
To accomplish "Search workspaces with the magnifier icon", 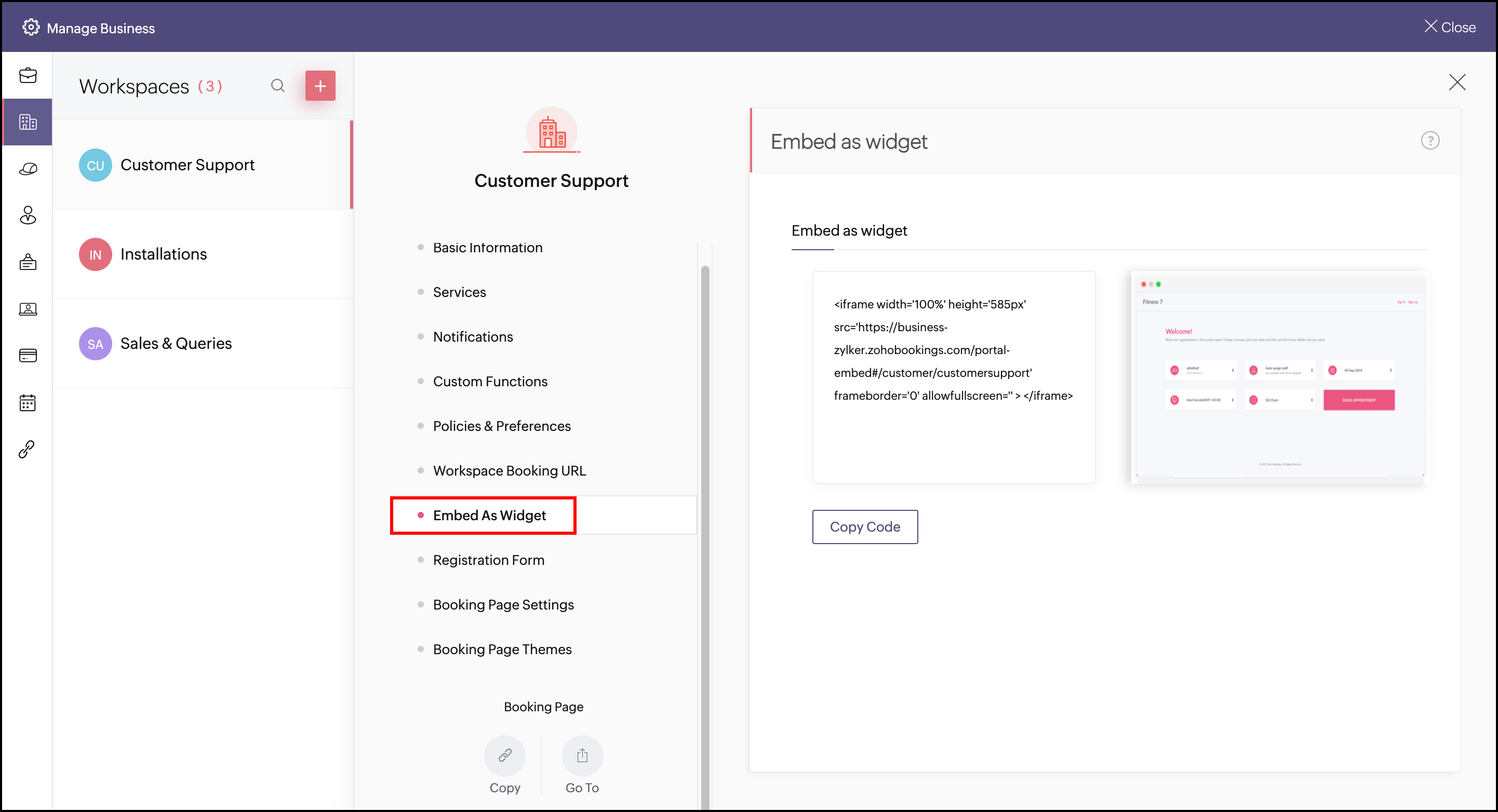I will point(278,86).
